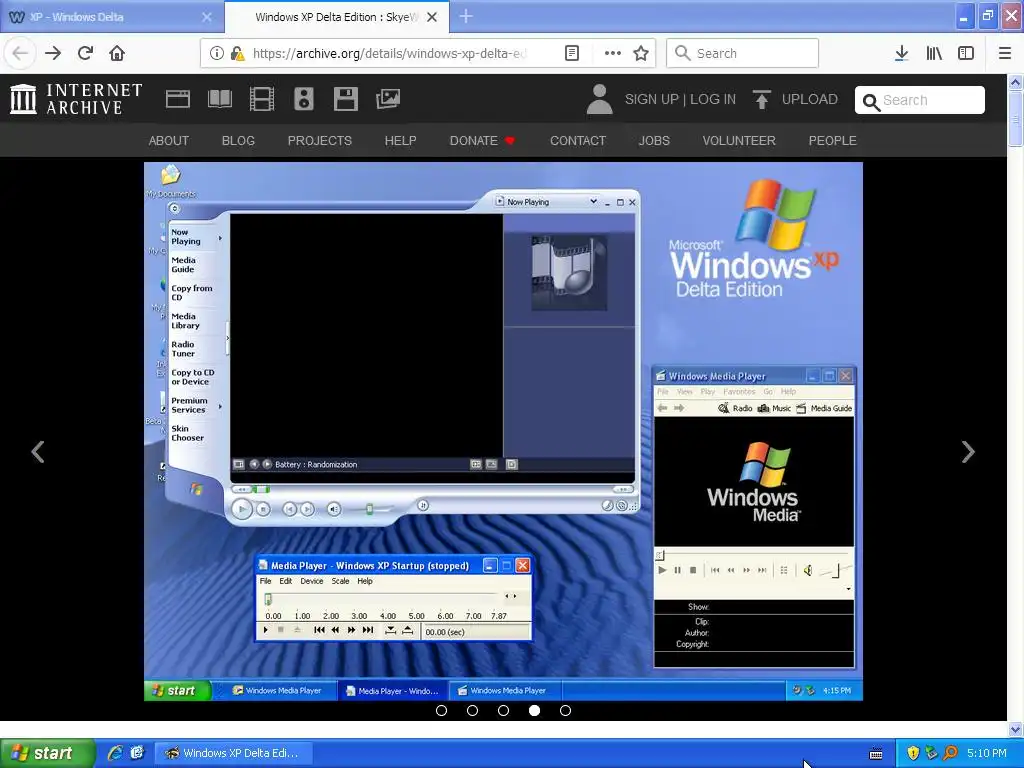Select the first carousel dot
The width and height of the screenshot is (1024, 768).
tap(441, 711)
